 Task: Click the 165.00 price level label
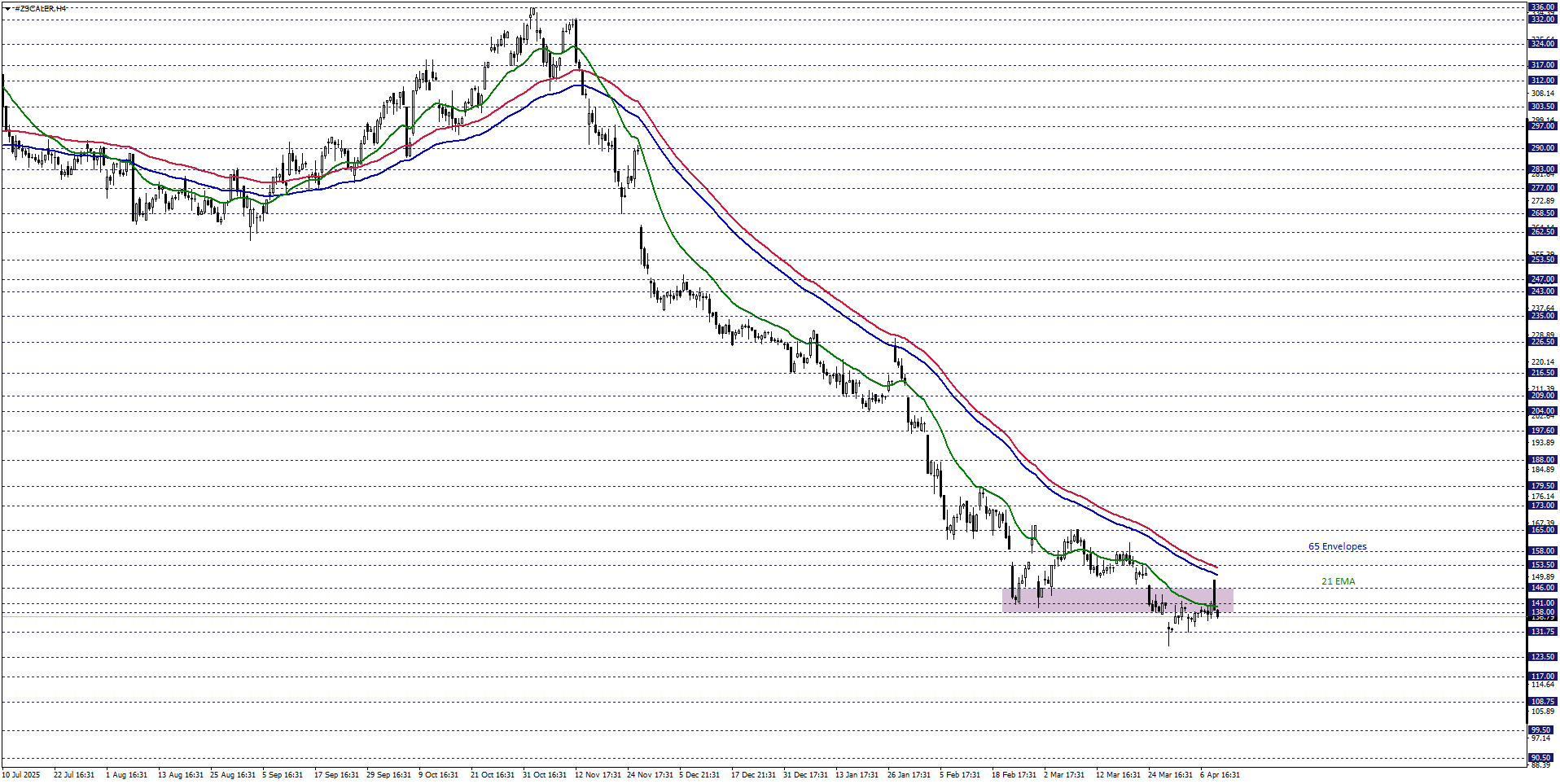pos(1542,530)
